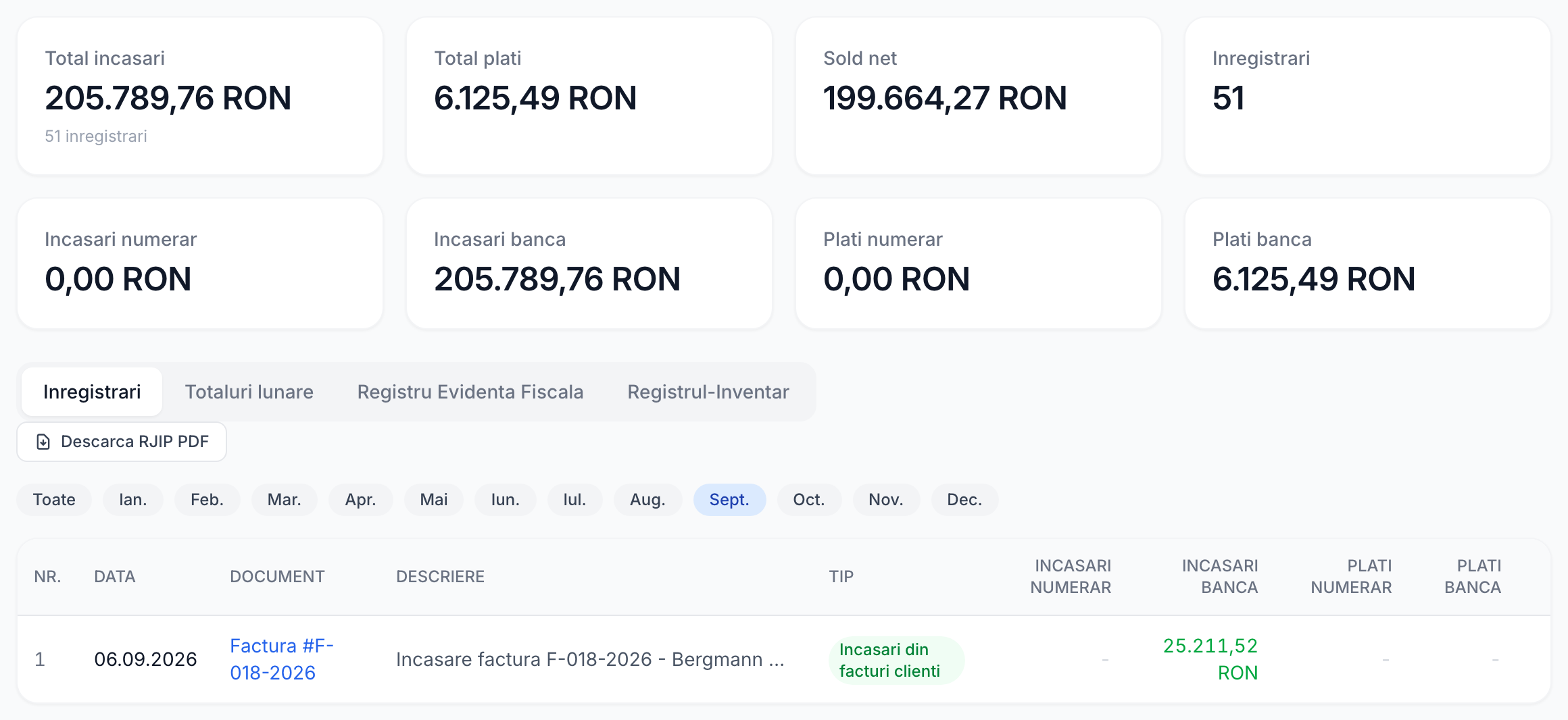This screenshot has width=1568, height=720.
Task: Select the active Sept. month chip
Action: click(x=729, y=500)
